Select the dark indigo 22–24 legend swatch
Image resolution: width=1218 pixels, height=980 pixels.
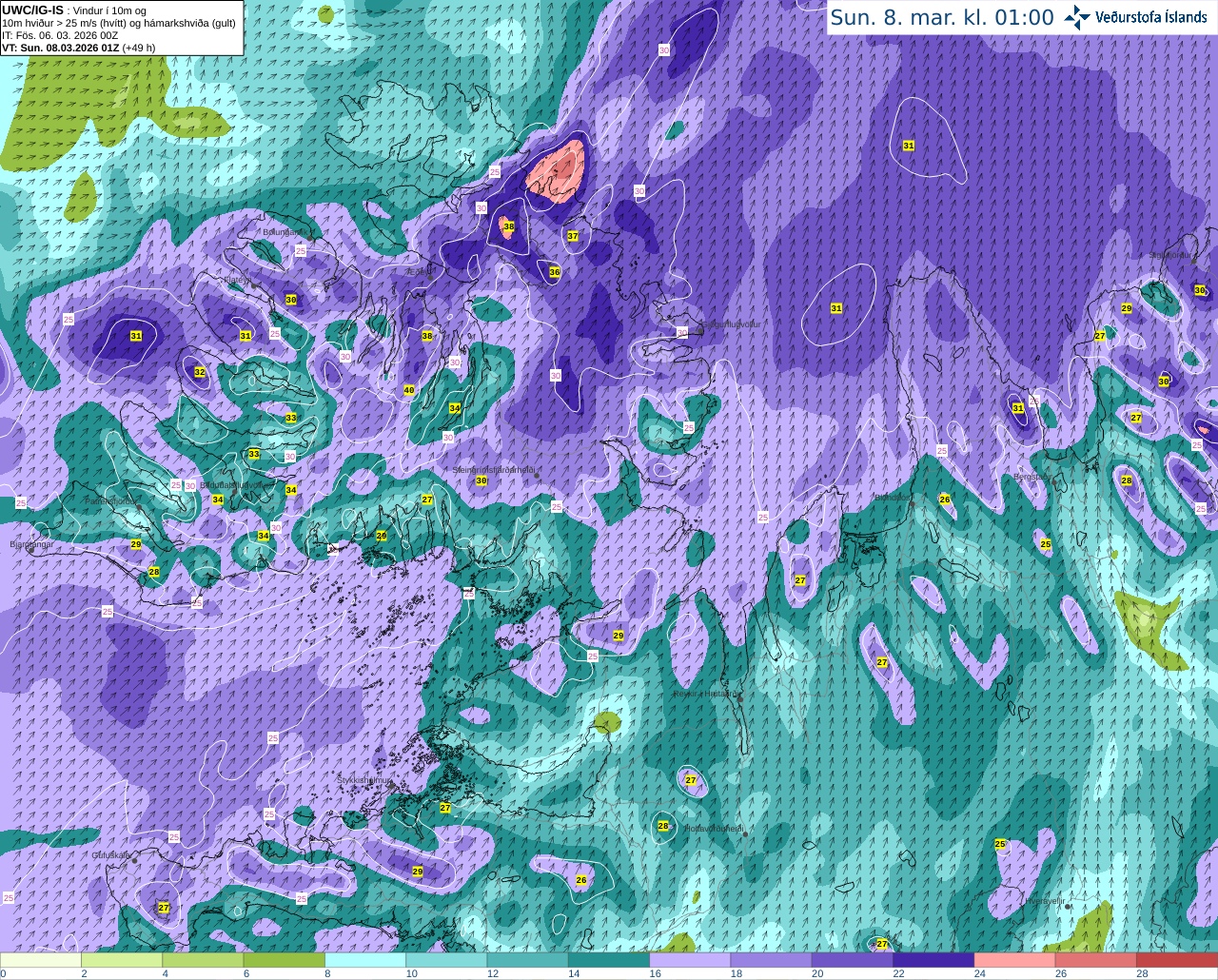pyautogui.click(x=933, y=959)
